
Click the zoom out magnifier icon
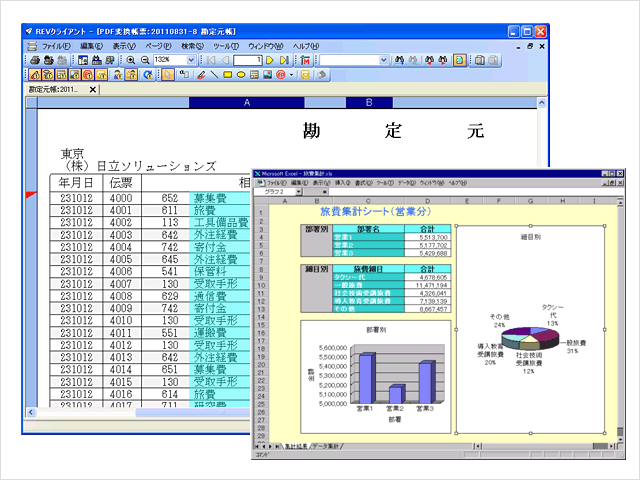pos(145,60)
